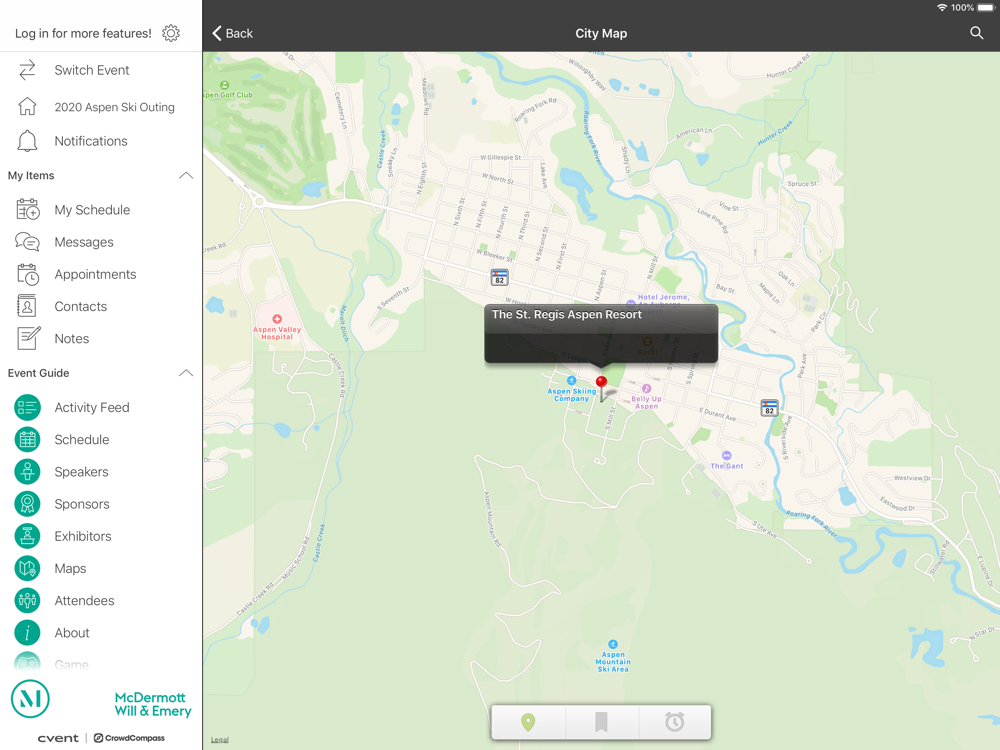Click the Switch Event arrows icon
The image size is (1000, 750).
(27, 70)
